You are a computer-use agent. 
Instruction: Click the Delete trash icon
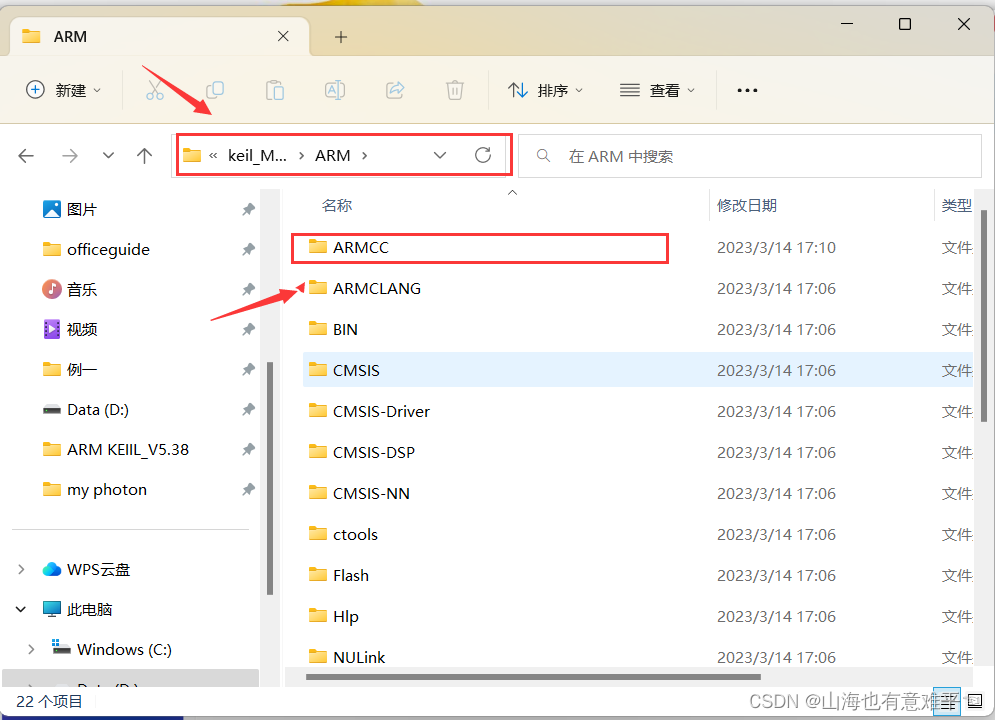454,90
